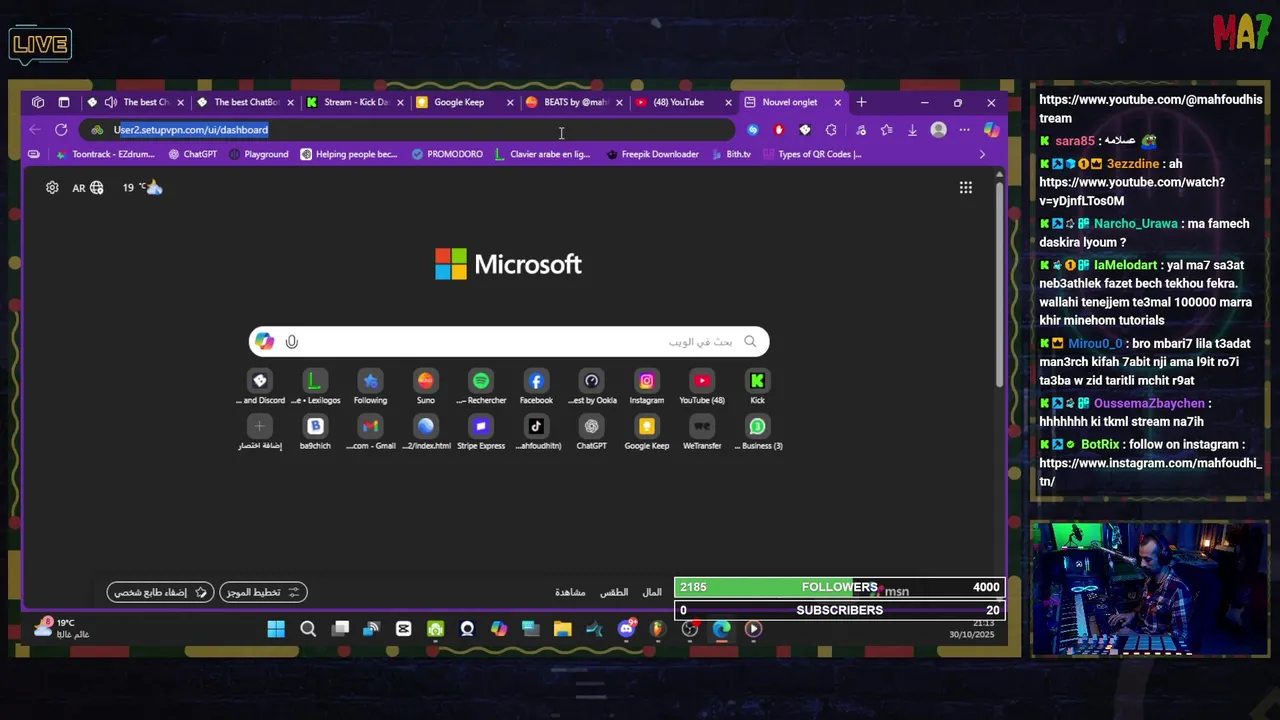The height and width of the screenshot is (720, 1280).
Task: Open the ba9chich shortcut tile
Action: (315, 432)
